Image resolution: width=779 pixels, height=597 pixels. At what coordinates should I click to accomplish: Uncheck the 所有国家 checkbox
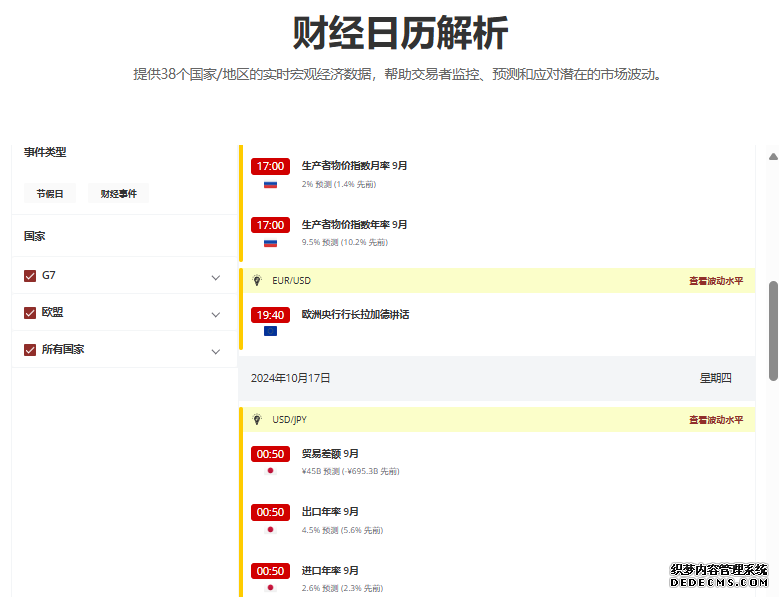(x=30, y=350)
